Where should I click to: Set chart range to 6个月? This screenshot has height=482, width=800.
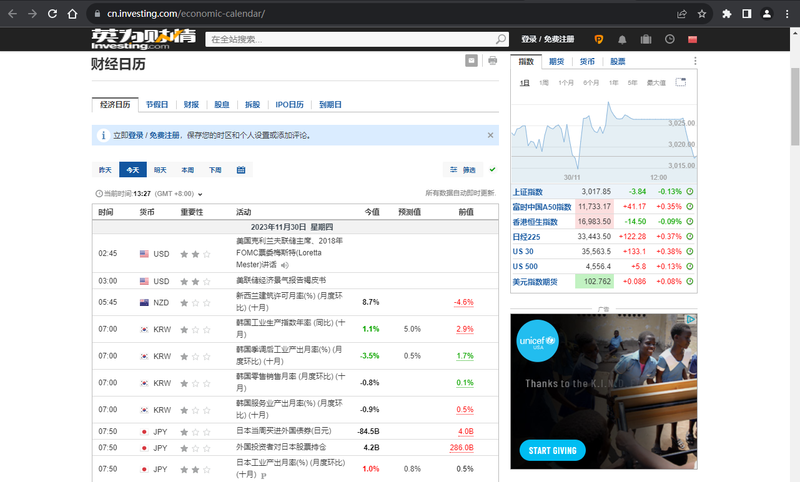tap(591, 83)
